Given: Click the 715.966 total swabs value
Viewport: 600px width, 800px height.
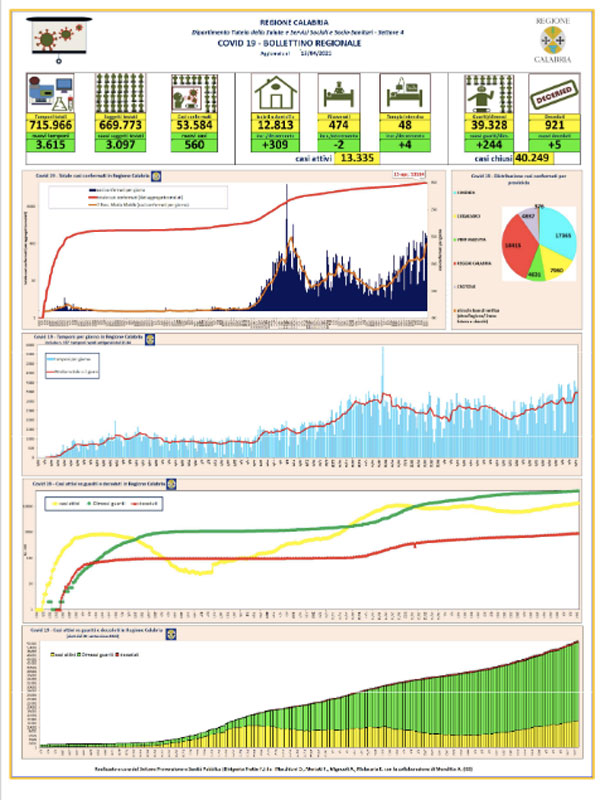Looking at the screenshot, I should [51, 126].
